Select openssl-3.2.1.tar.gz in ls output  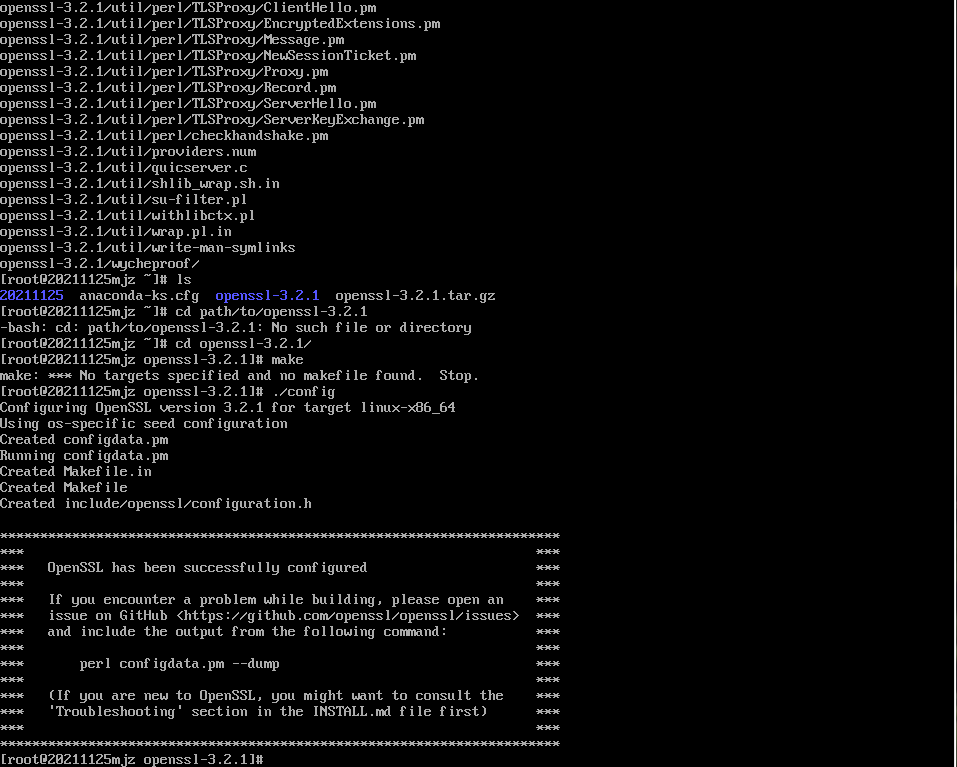415,295
